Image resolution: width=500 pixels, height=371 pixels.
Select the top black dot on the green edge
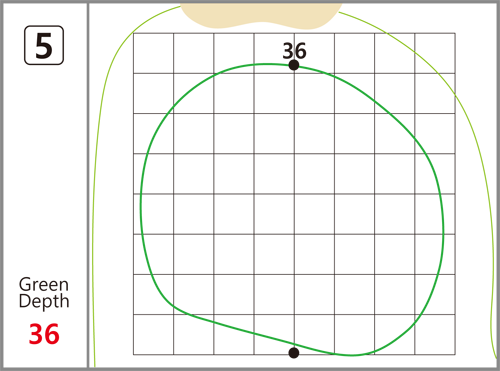click(294, 65)
